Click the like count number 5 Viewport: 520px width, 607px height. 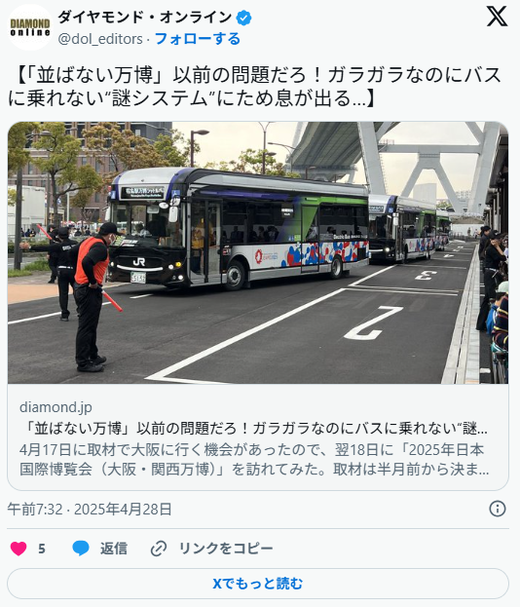click(42, 549)
